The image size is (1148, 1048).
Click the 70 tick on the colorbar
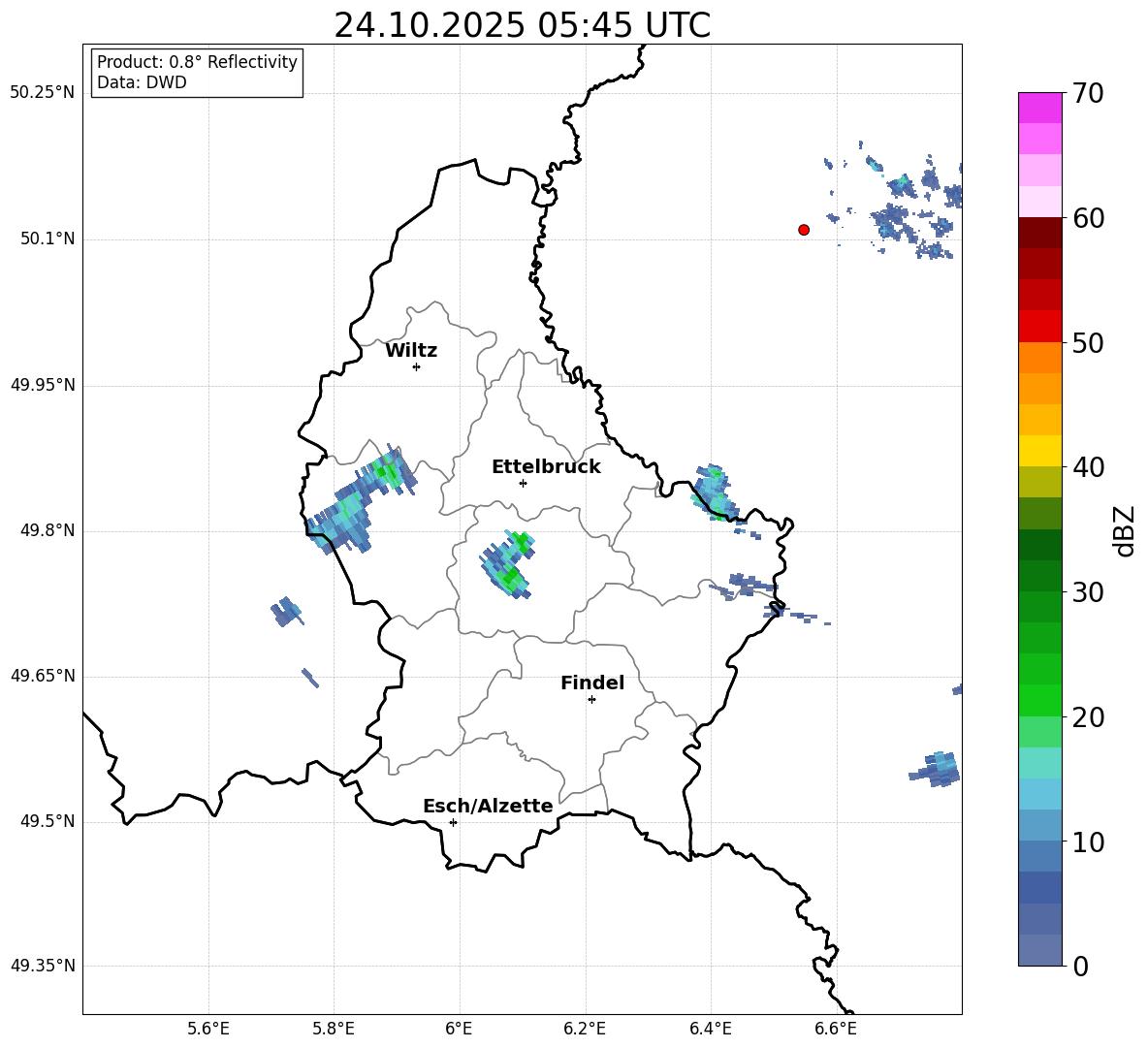click(x=1088, y=94)
